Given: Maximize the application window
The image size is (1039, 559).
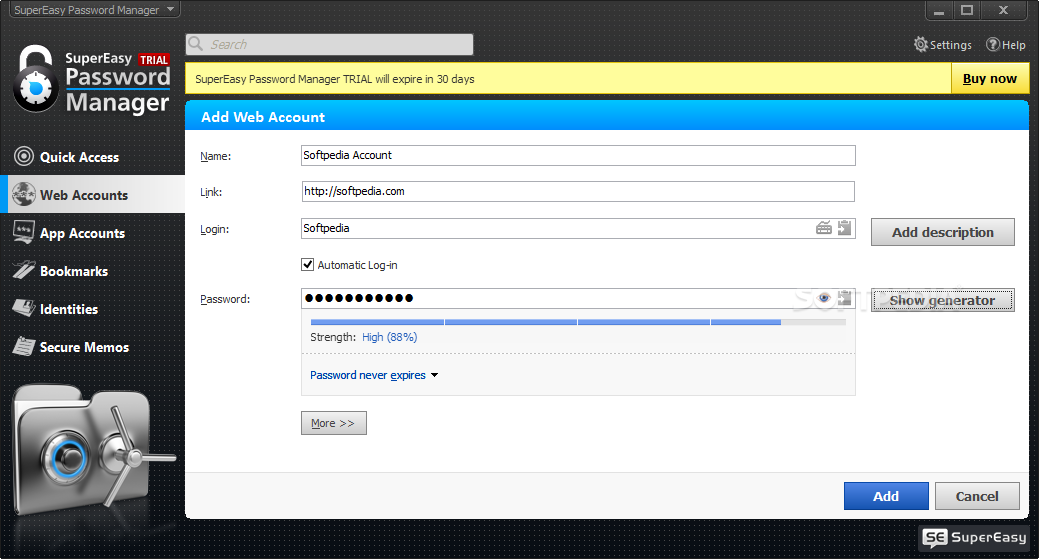Looking at the screenshot, I should [967, 10].
